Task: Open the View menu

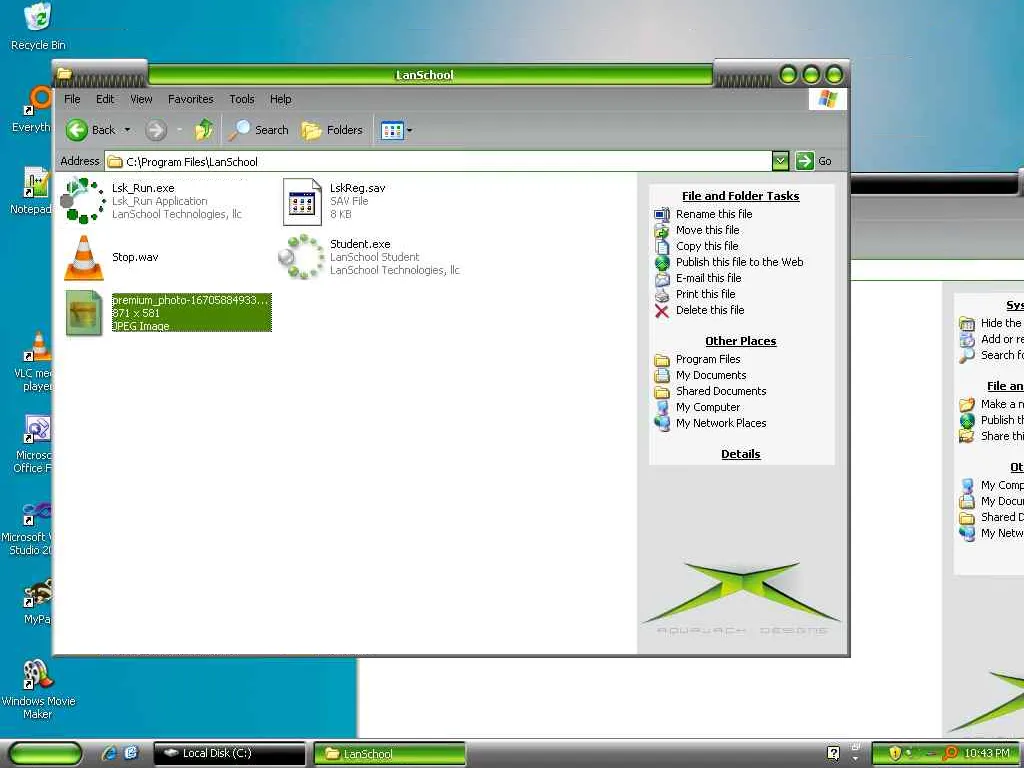Action: (x=141, y=99)
